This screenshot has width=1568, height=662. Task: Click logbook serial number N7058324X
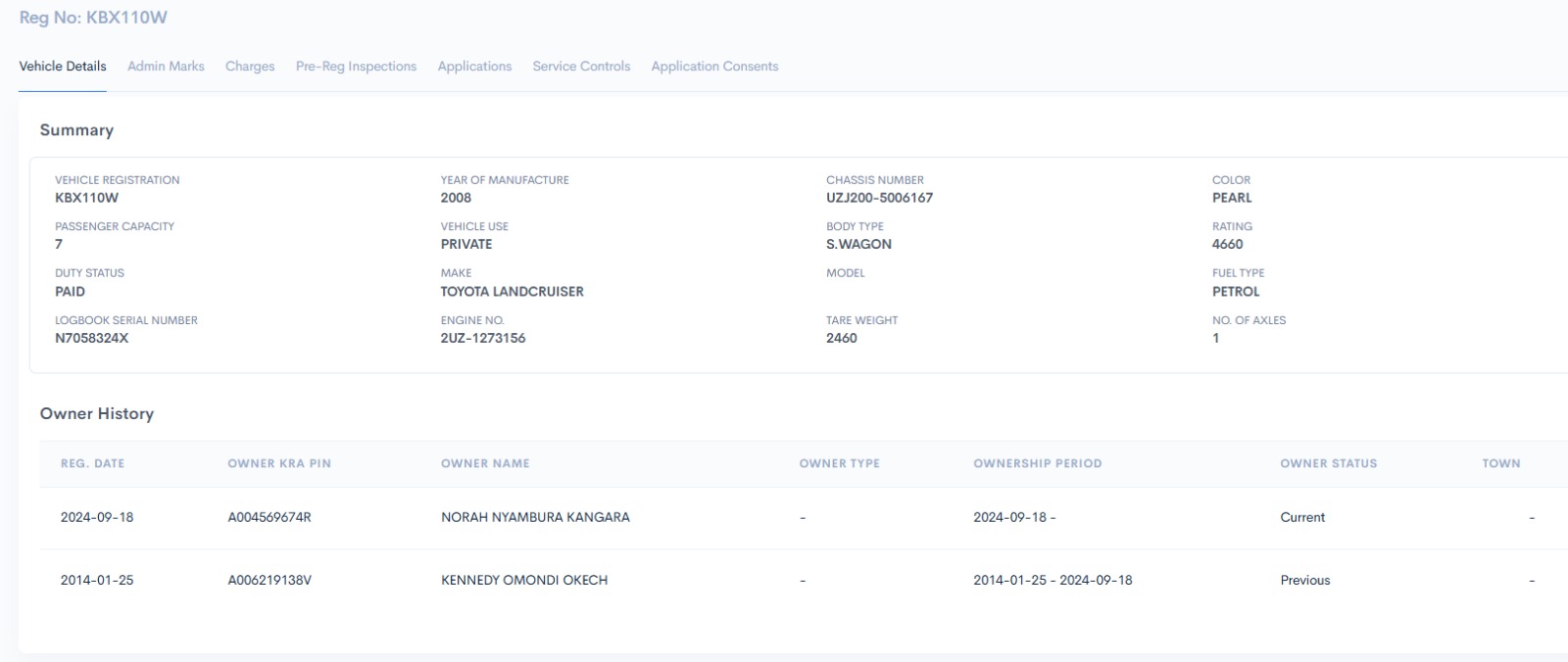(x=91, y=338)
